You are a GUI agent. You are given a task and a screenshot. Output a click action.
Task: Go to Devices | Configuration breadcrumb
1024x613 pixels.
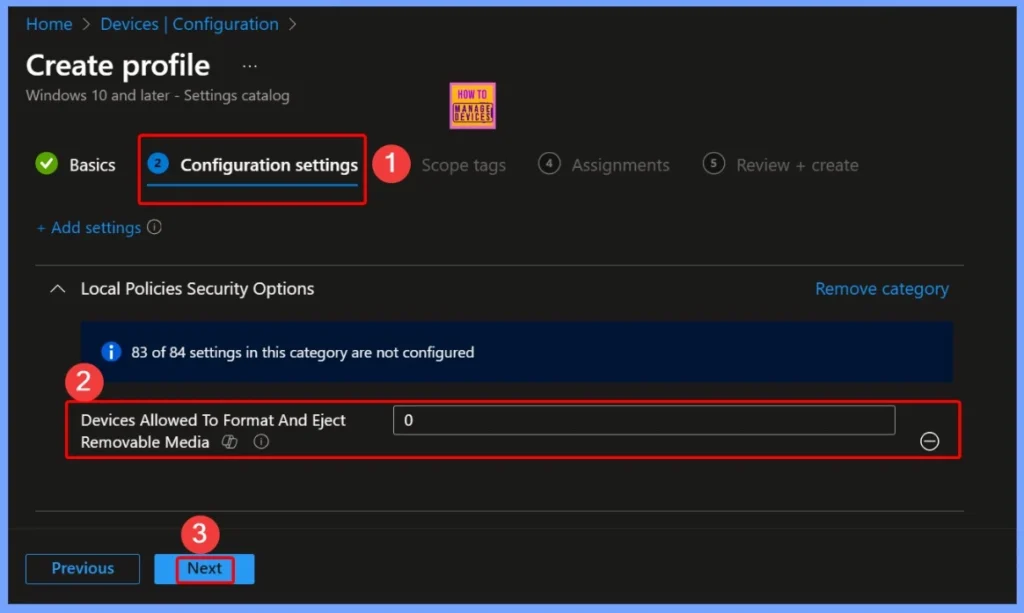click(189, 24)
